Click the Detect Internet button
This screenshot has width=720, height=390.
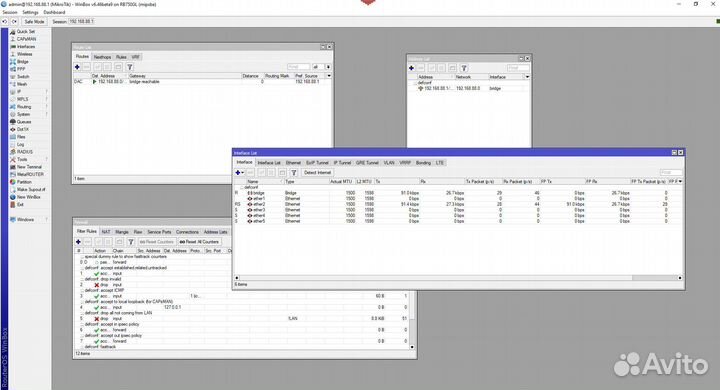click(317, 173)
